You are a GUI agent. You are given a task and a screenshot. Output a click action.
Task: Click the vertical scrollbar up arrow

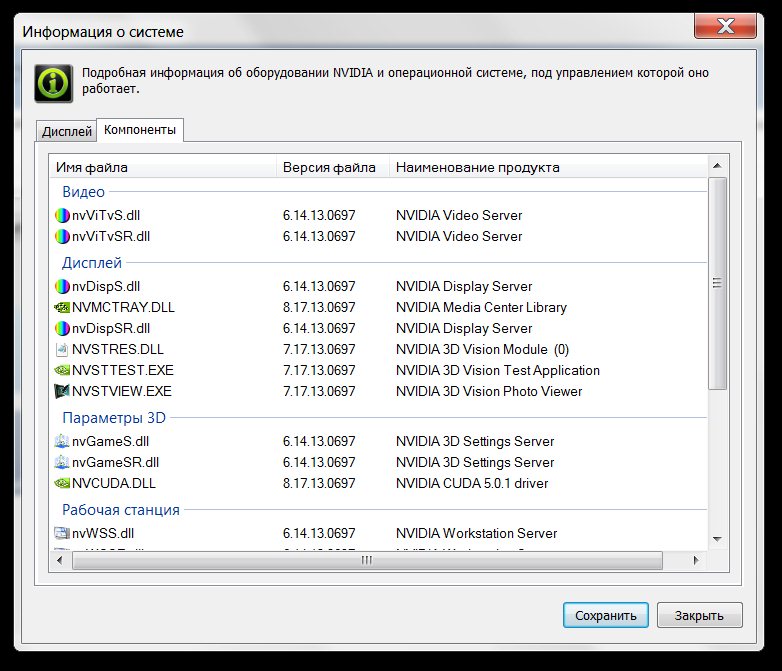pos(717,166)
